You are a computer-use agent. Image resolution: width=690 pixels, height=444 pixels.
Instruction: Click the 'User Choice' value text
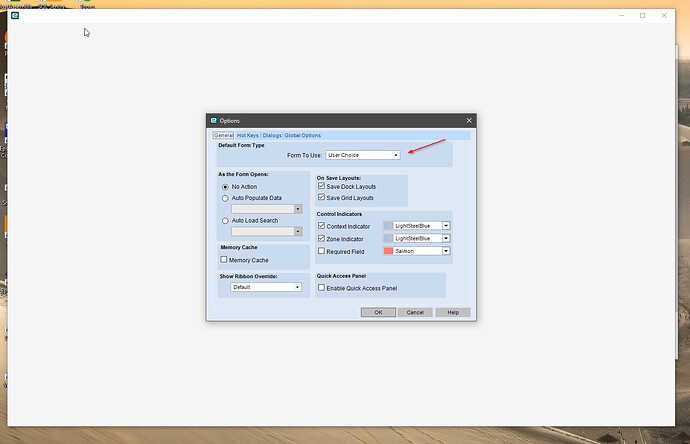pyautogui.click(x=344, y=155)
